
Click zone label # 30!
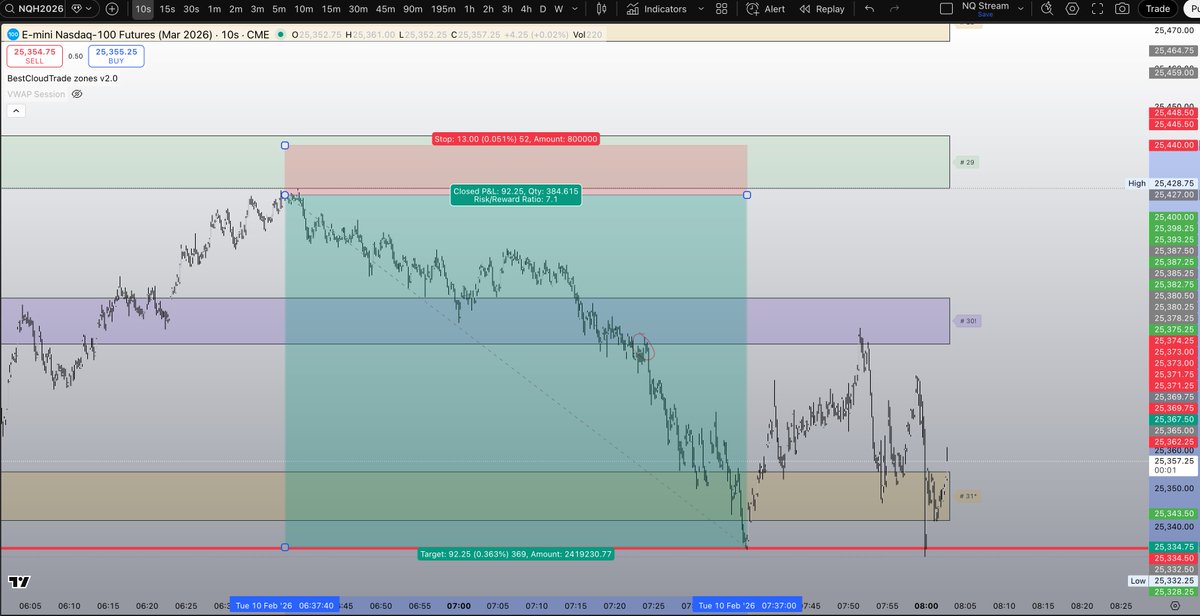(967, 321)
